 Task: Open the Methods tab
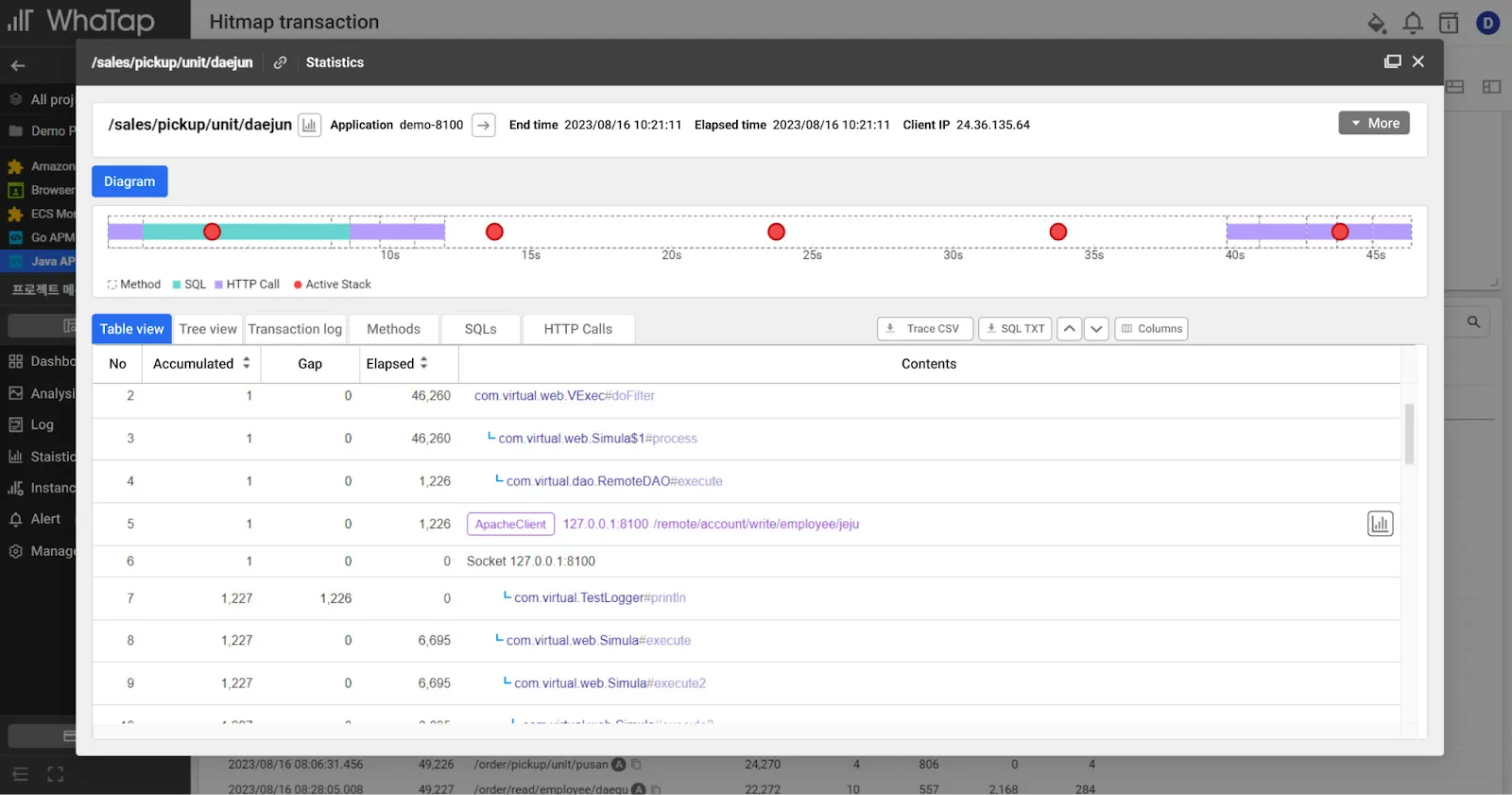(x=393, y=329)
